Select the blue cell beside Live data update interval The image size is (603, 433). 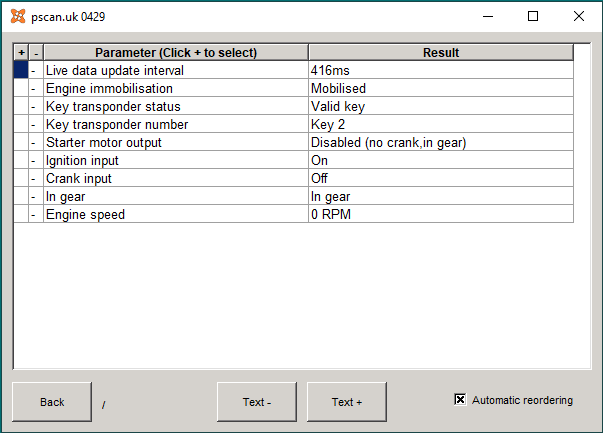pyautogui.click(x=21, y=70)
